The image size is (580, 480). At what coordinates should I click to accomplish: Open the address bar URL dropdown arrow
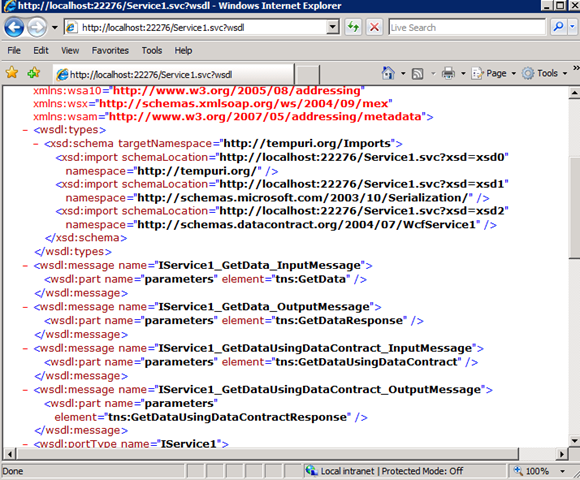pyautogui.click(x=333, y=27)
